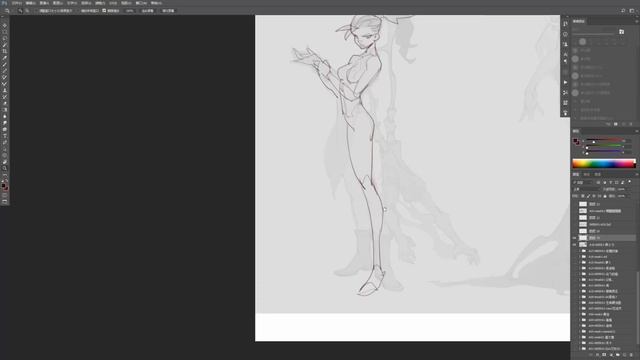This screenshot has height=360, width=640.
Task: Lock transparent pixels on the layer
Action: click(x=582, y=196)
